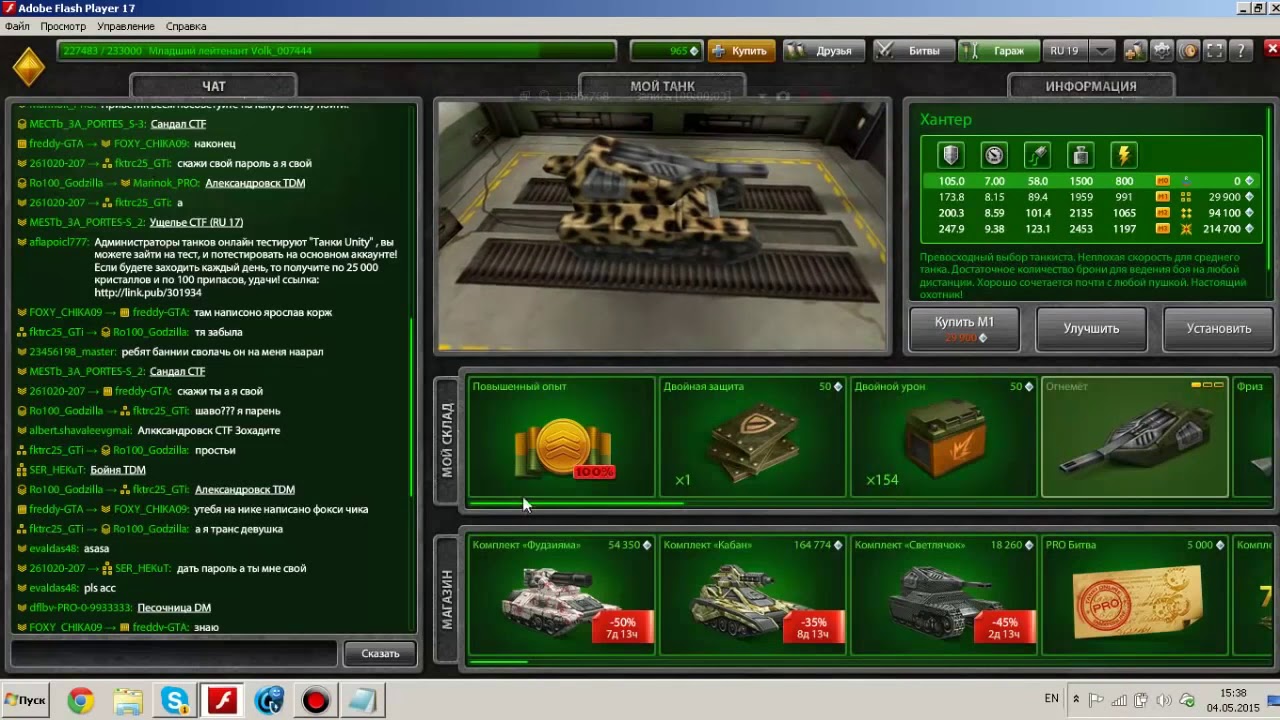Toggle the fullscreen icon
This screenshot has height=720, width=1280.
[x=1214, y=51]
